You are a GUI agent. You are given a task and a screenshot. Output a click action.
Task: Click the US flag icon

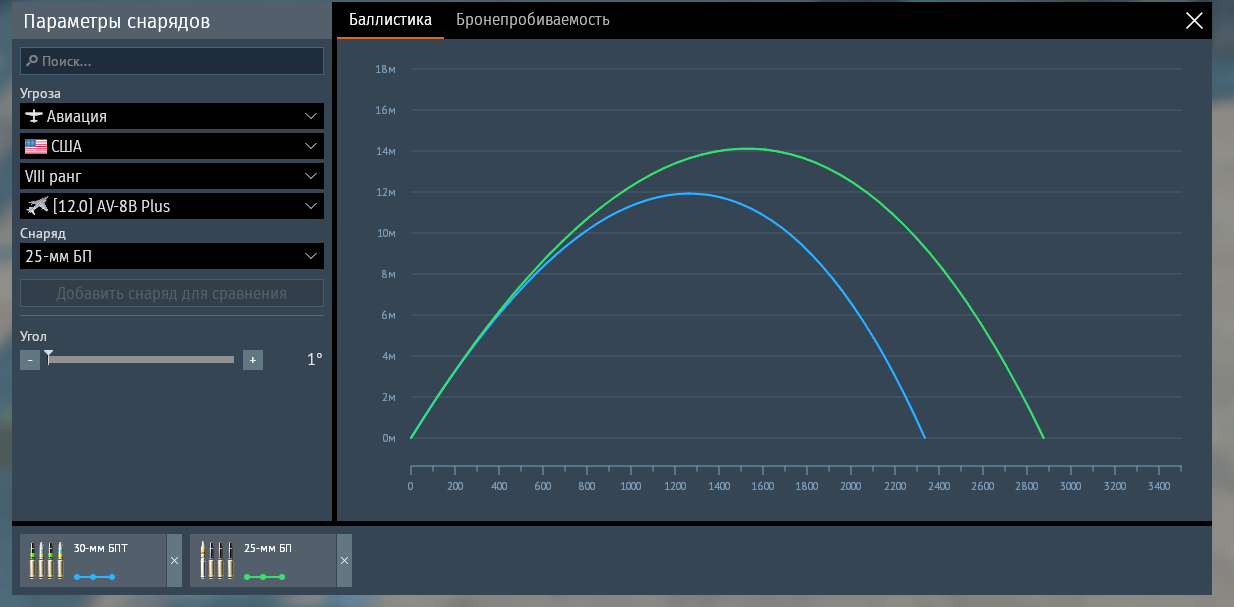pos(36,146)
